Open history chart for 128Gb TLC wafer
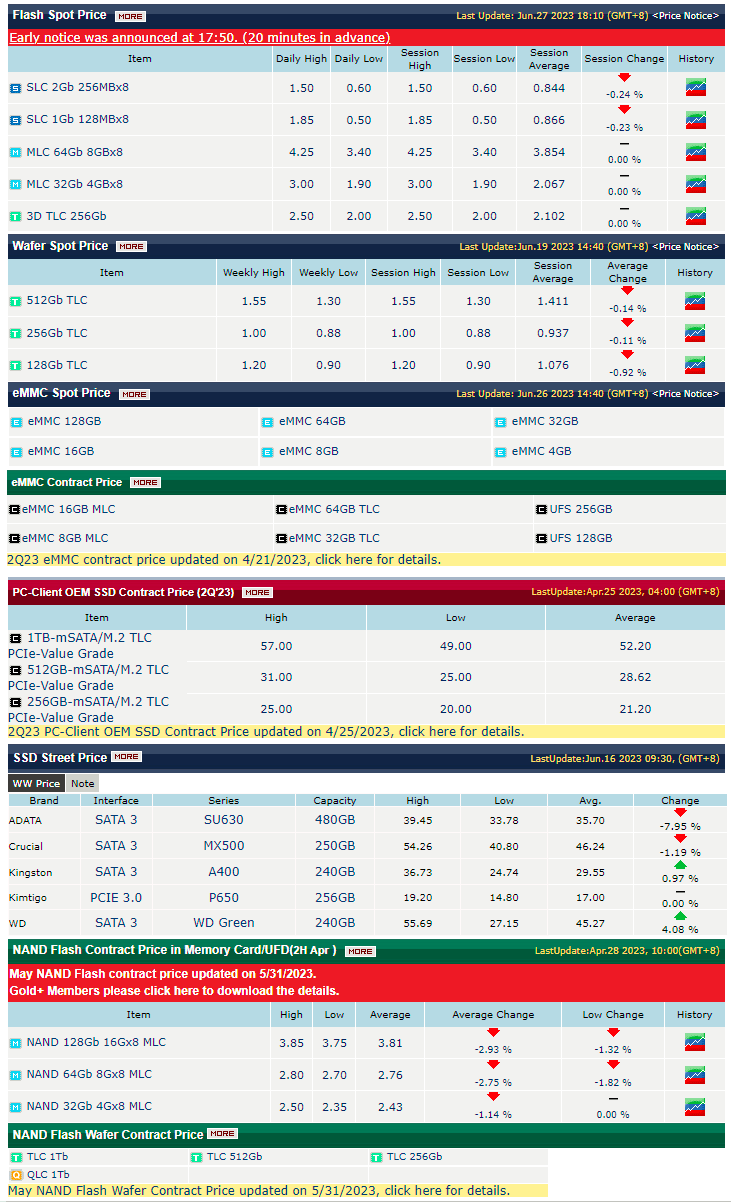 tap(695, 366)
